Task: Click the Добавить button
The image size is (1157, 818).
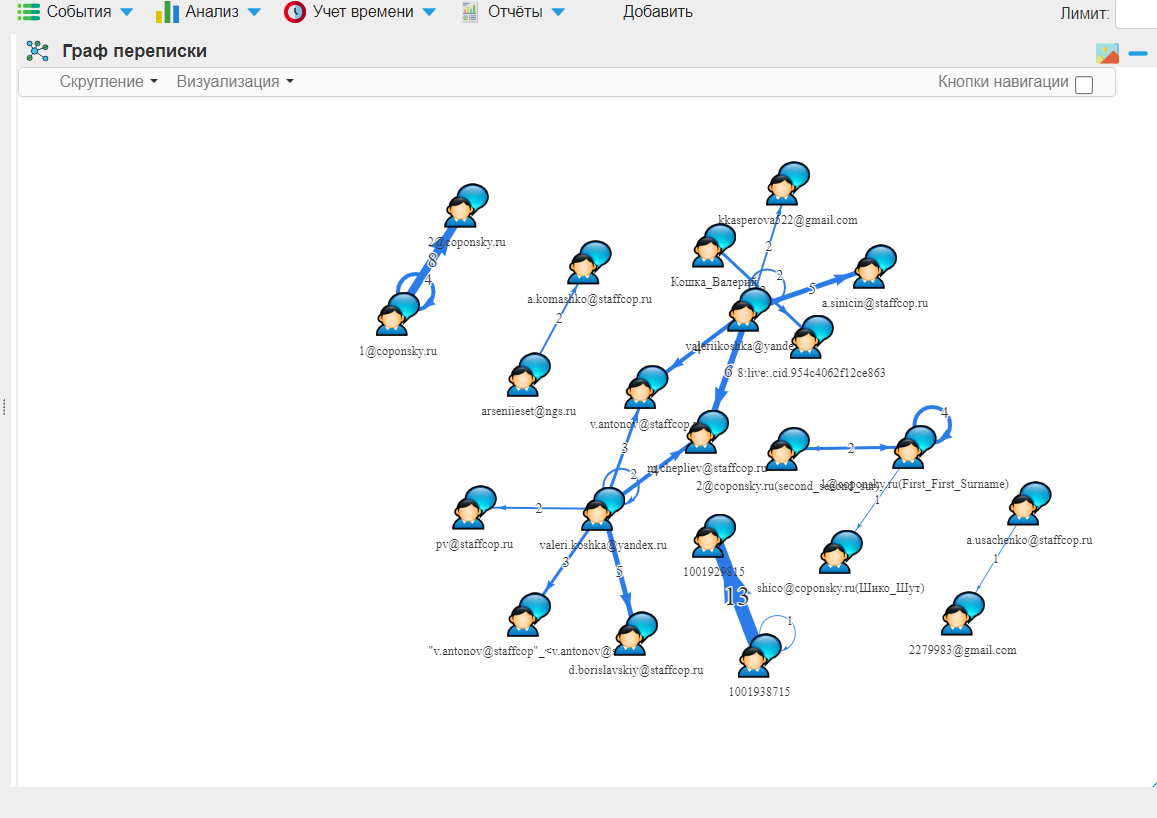Action: [657, 12]
